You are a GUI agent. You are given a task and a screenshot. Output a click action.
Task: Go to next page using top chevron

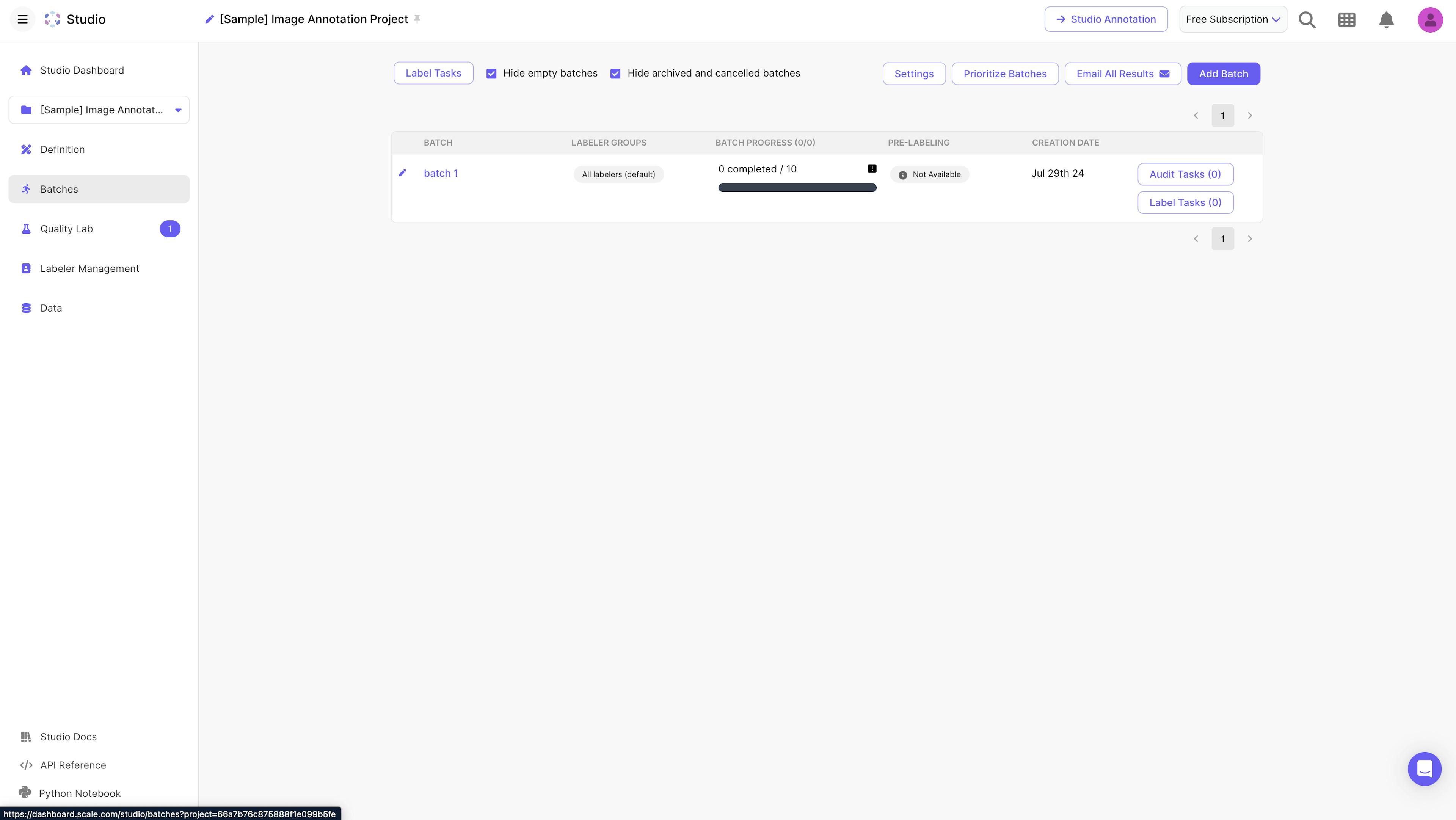point(1250,115)
